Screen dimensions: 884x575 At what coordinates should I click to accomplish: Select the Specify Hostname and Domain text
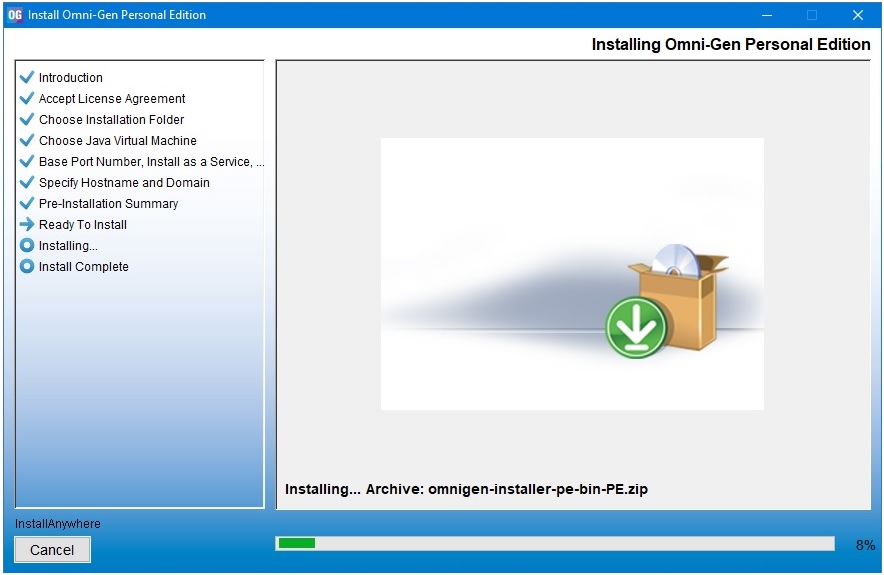click(x=124, y=183)
